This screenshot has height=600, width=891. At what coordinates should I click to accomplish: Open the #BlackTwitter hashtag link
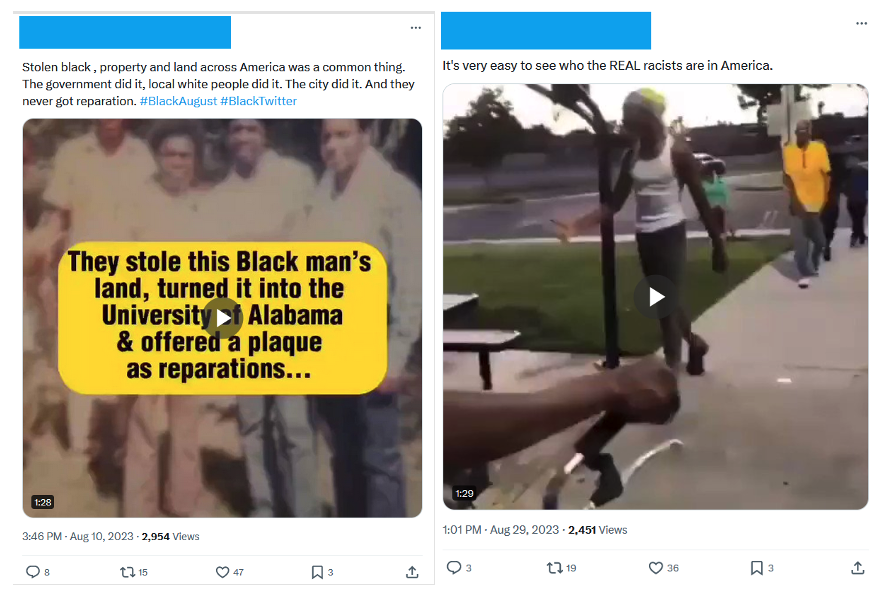coord(259,101)
